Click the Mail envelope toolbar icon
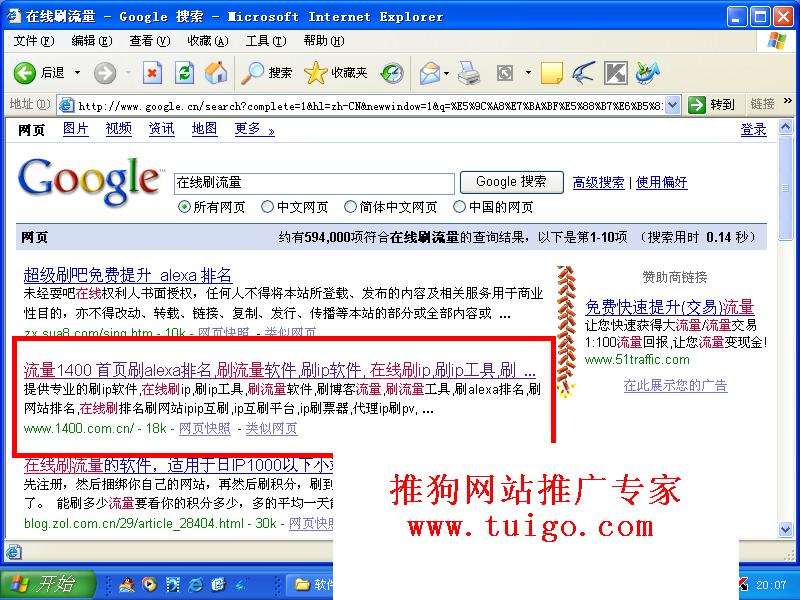Viewport: 800px width, 600px height. (430, 73)
